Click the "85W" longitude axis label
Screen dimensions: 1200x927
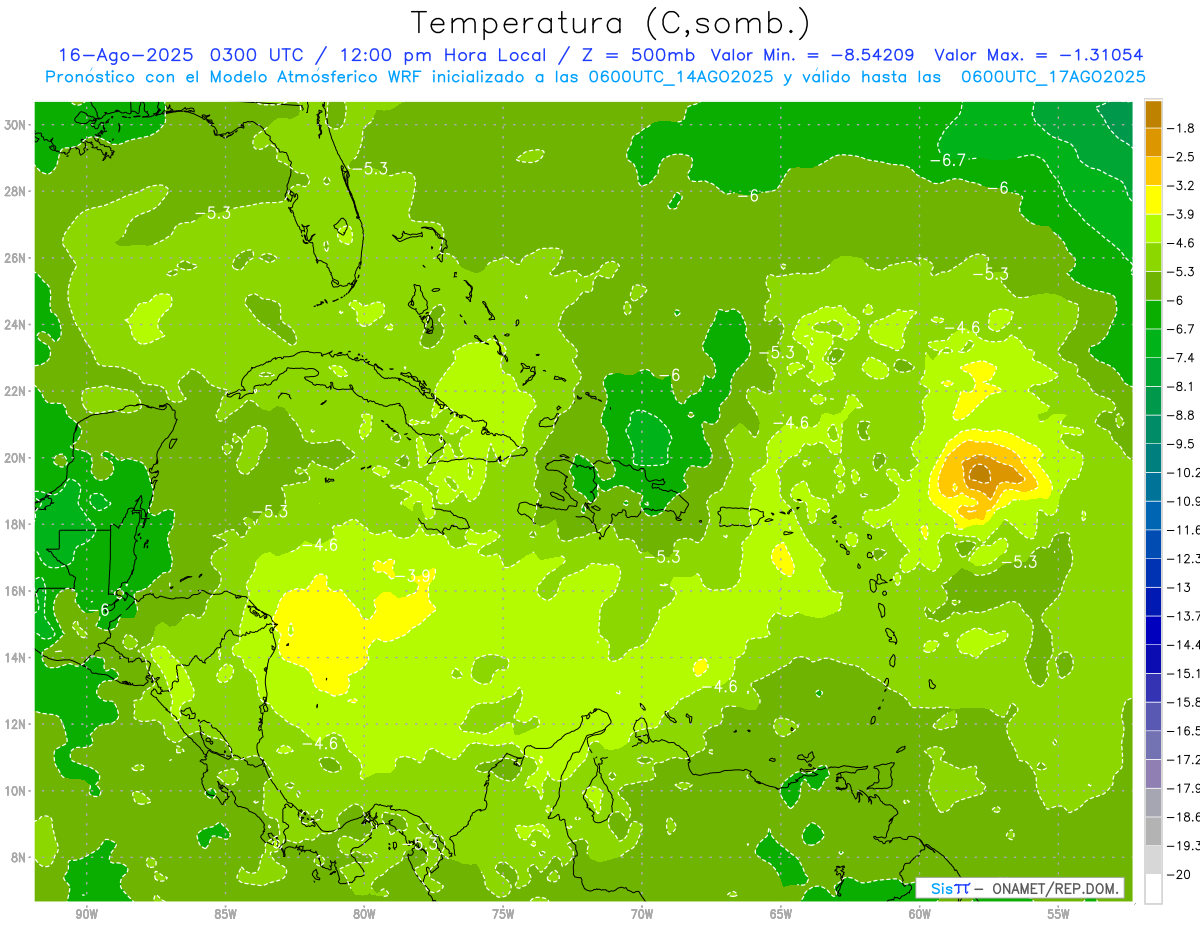point(226,915)
